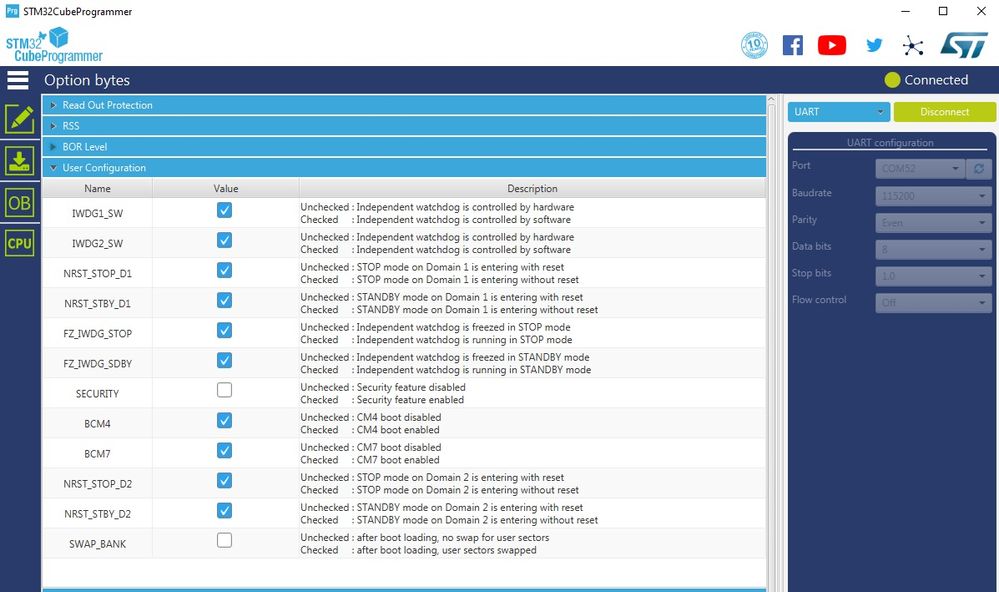Image resolution: width=999 pixels, height=592 pixels.
Task: Click the Value column header
Action: pos(226,189)
